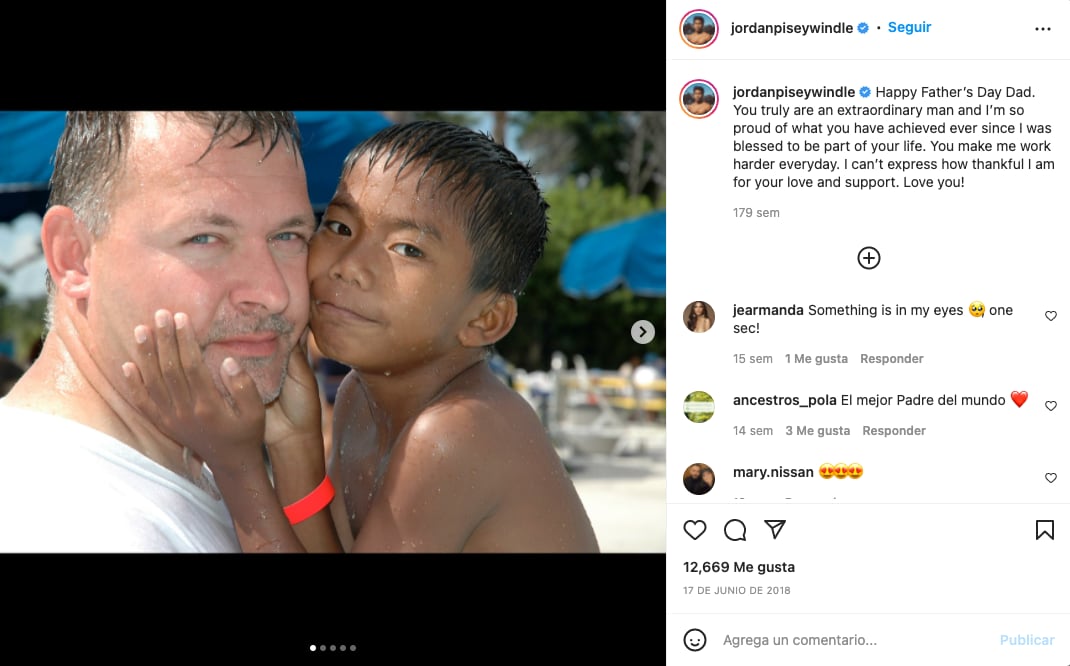Viewport: 1070px width, 666px height.
Task: Like the post with heart icon
Action: 695,530
